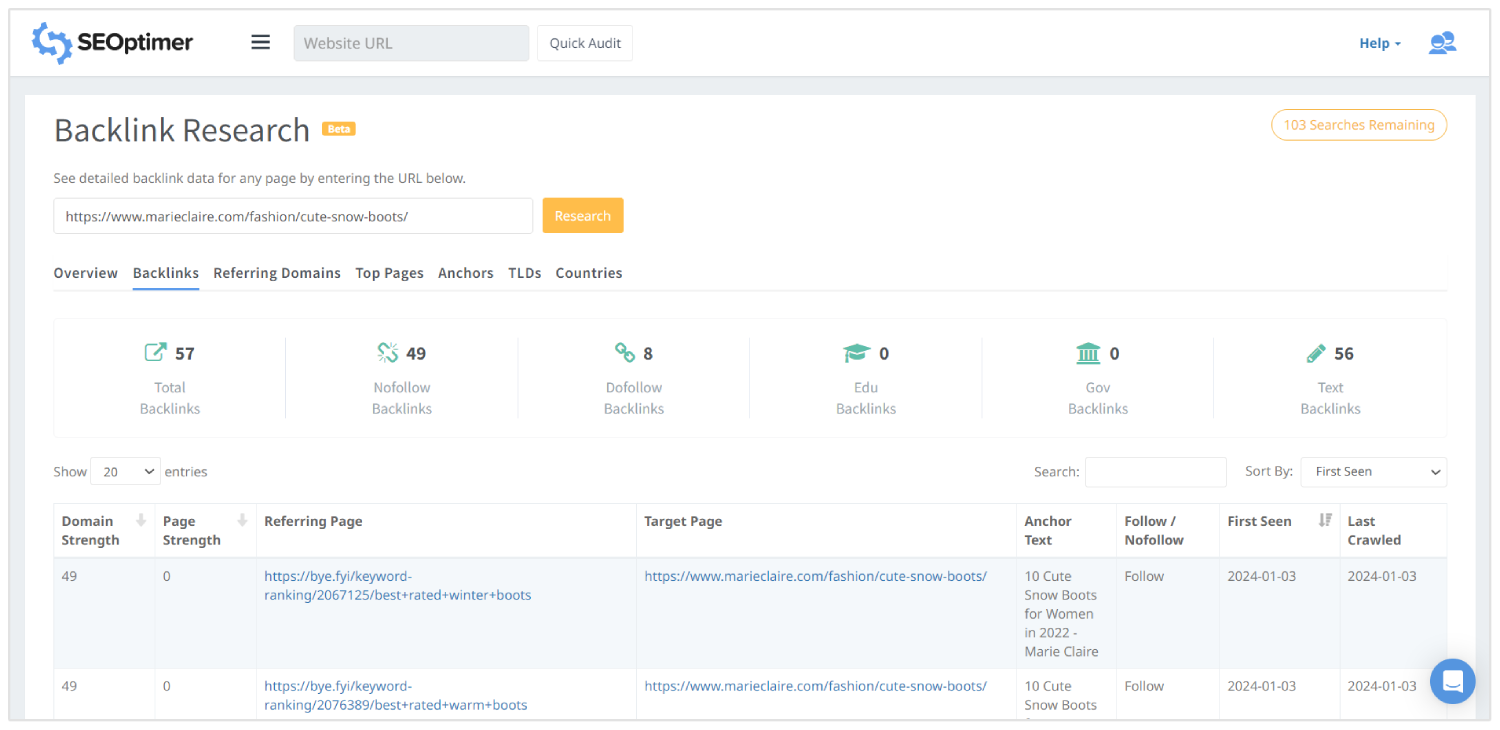The image size is (1500, 730).
Task: Open the chat support bubble
Action: (1452, 681)
